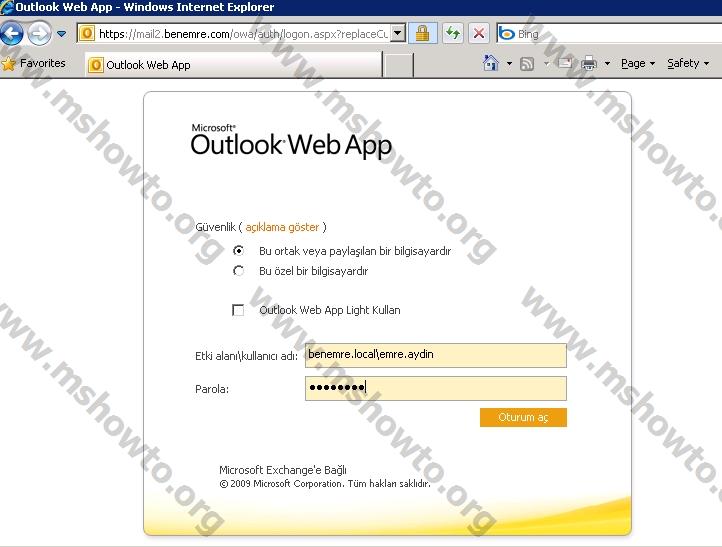This screenshot has height=547, width=722.
Task: Click the browser Forward arrow button
Action: (x=40, y=34)
